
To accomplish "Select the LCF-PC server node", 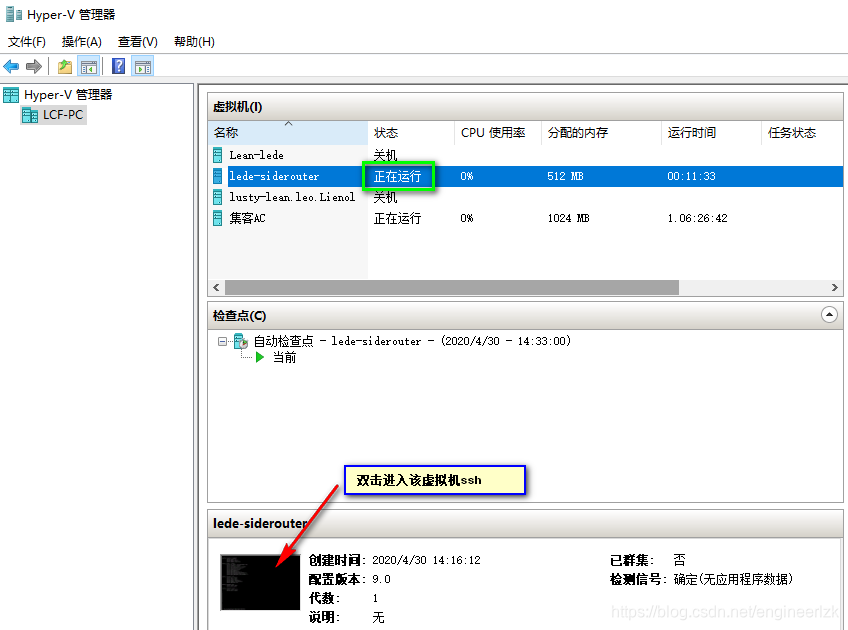I will coord(53,115).
